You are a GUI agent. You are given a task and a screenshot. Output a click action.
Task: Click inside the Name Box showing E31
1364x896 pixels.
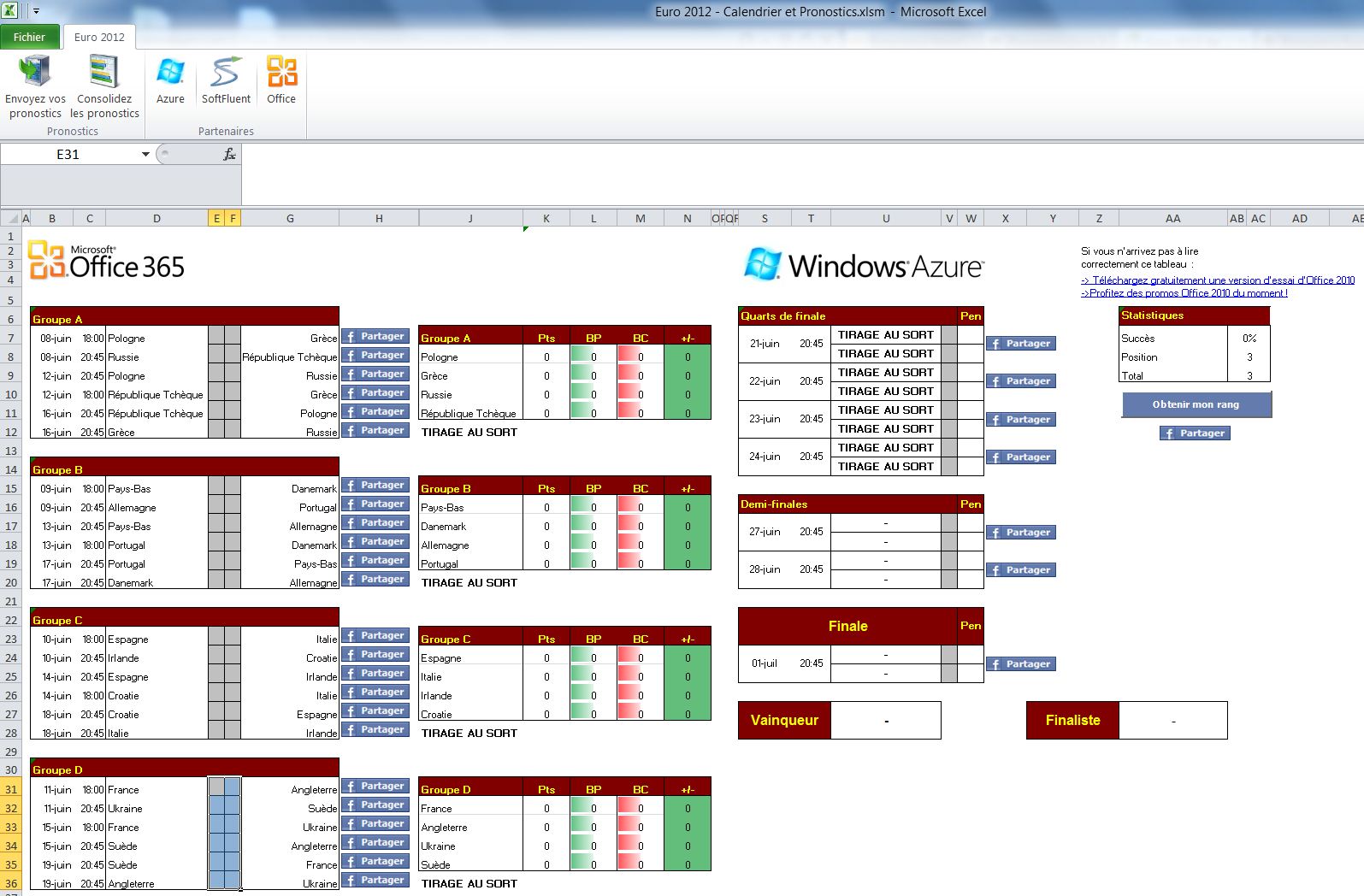pyautogui.click(x=68, y=155)
